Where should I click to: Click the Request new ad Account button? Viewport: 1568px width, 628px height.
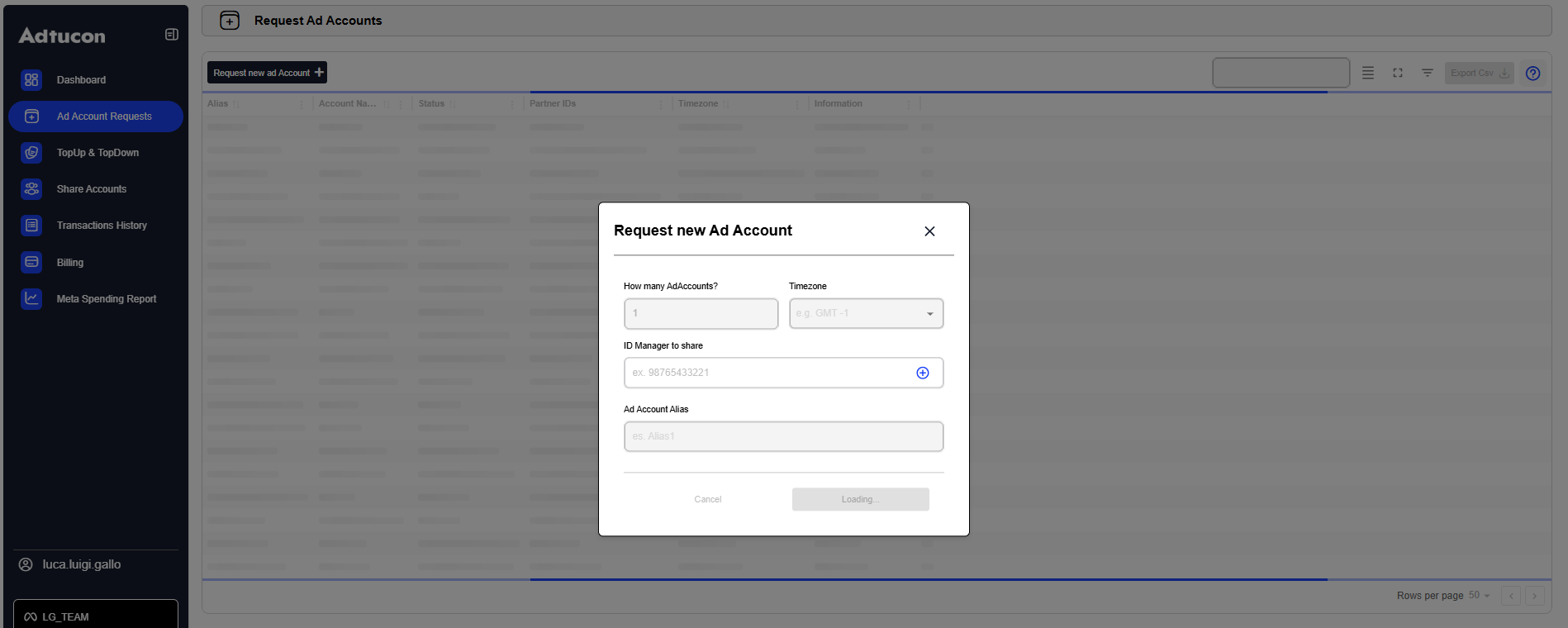pyautogui.click(x=267, y=73)
